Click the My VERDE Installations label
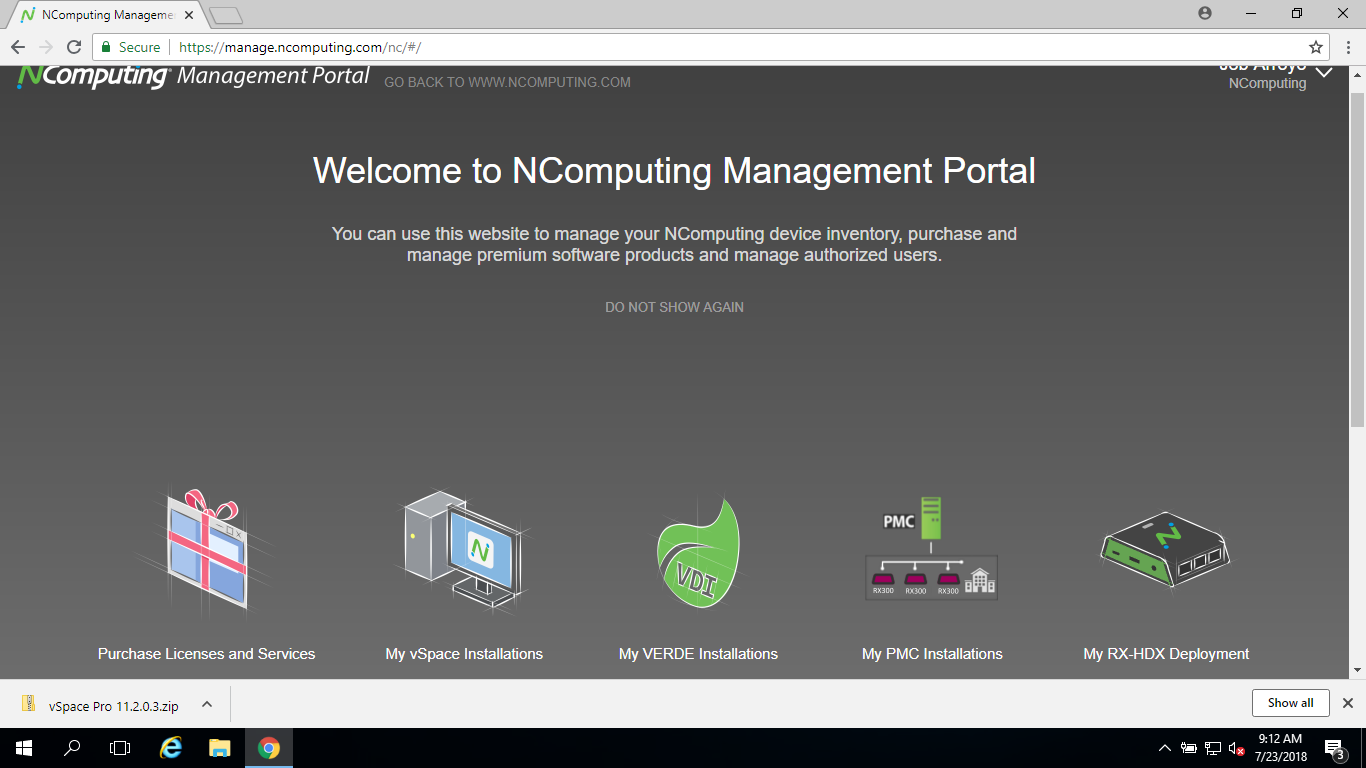Screen dimensions: 1366x768 pyautogui.click(x=698, y=654)
